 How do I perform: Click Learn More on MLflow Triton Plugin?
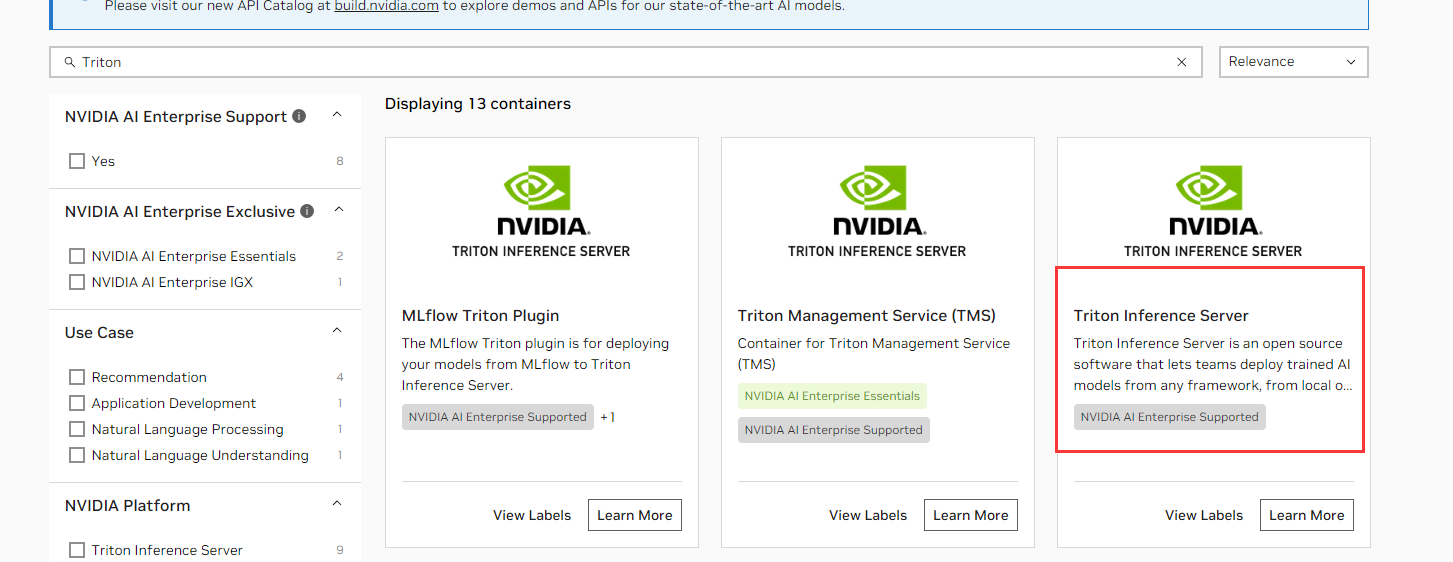pos(635,515)
